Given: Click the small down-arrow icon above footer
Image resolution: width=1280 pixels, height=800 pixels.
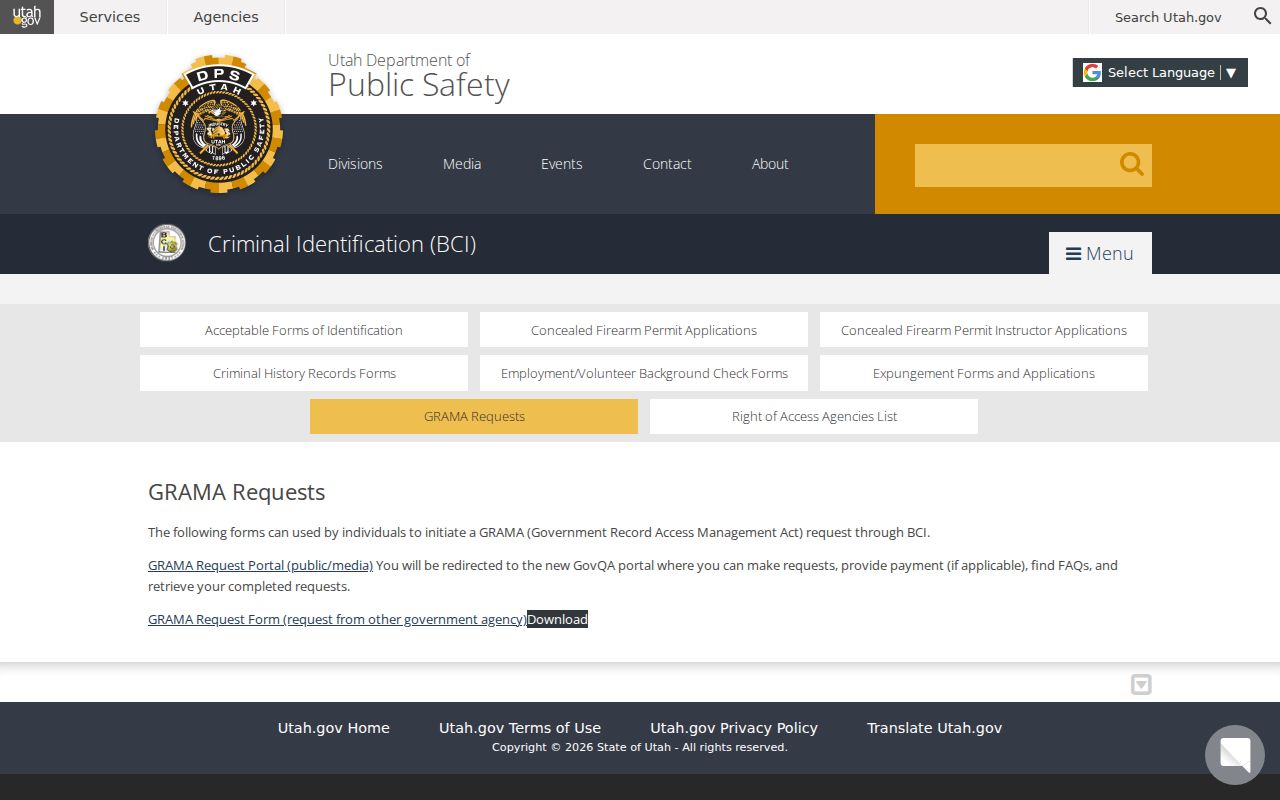Looking at the screenshot, I should pyautogui.click(x=1141, y=684).
